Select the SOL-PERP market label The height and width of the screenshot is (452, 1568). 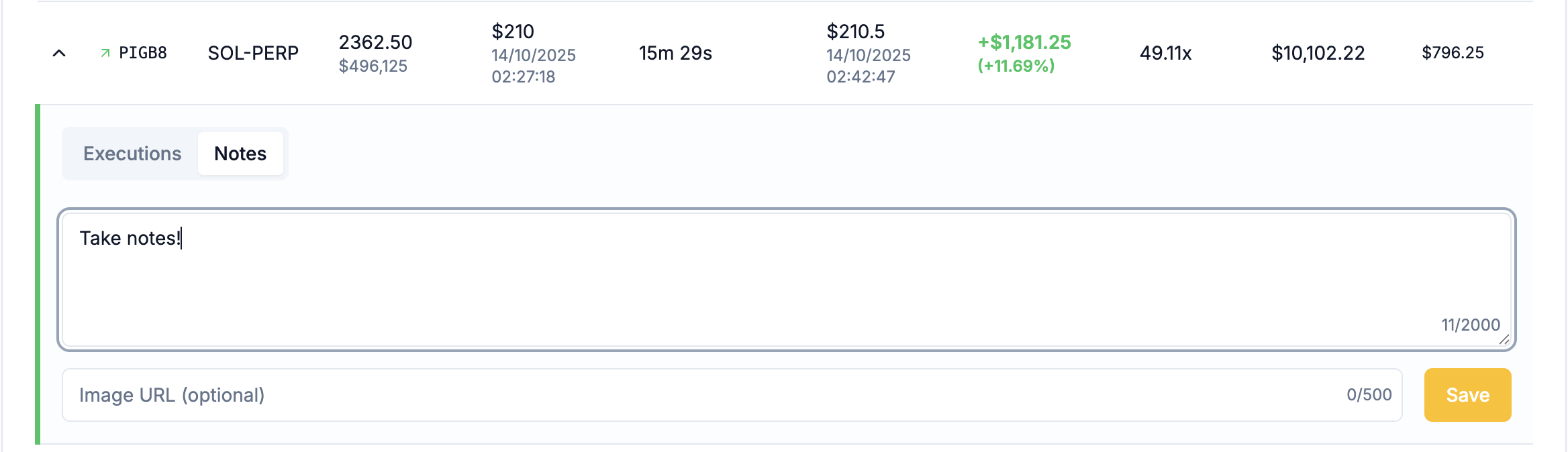tap(253, 52)
